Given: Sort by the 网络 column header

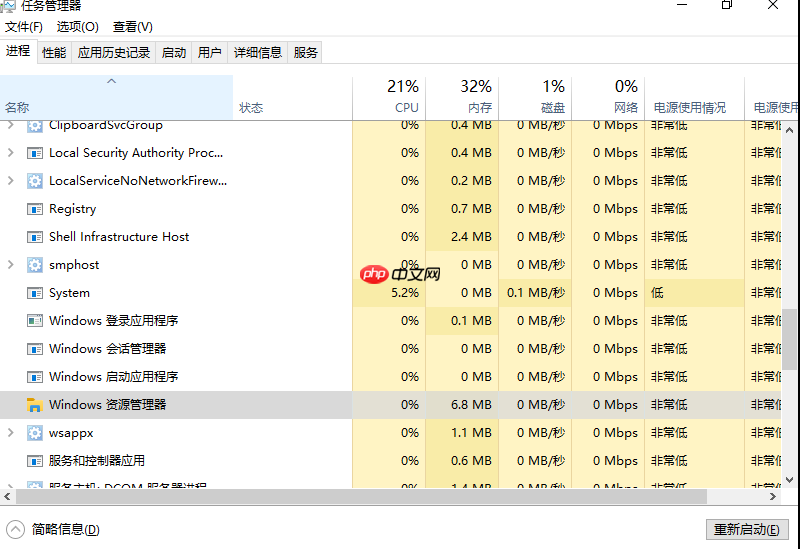Looking at the screenshot, I should (608, 98).
